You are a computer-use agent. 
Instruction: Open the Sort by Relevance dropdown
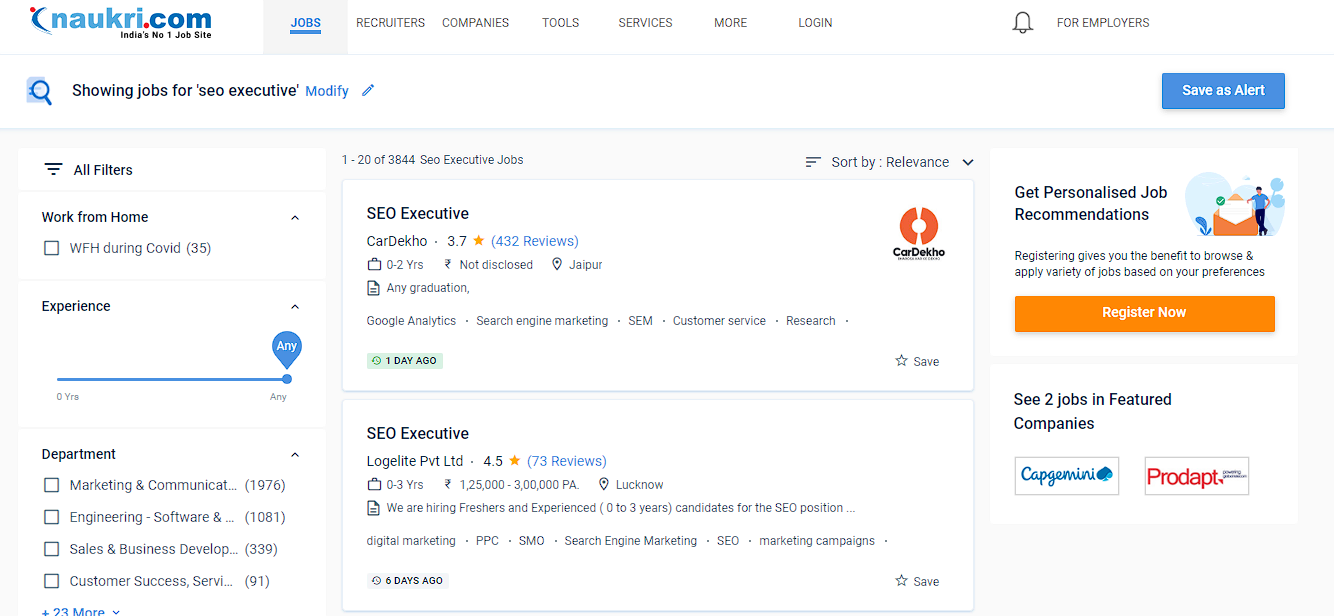(x=890, y=161)
